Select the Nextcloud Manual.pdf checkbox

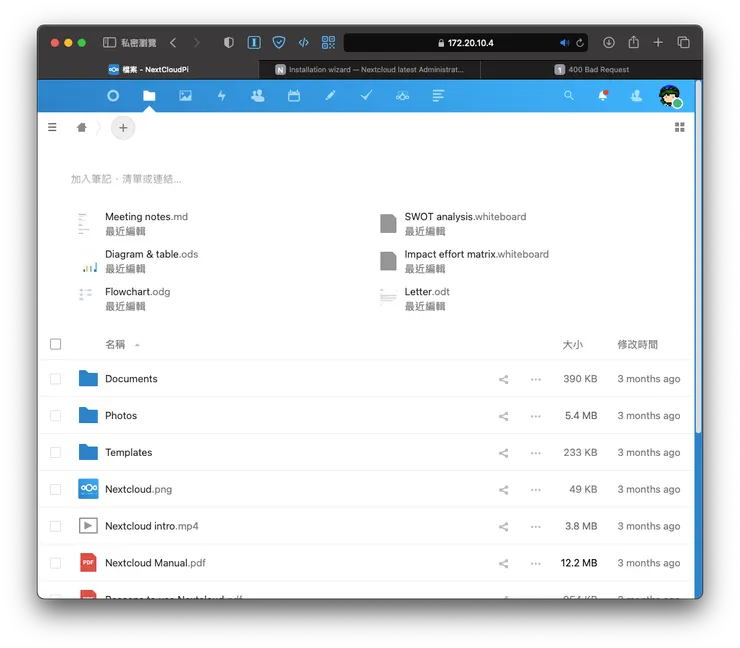[56, 563]
